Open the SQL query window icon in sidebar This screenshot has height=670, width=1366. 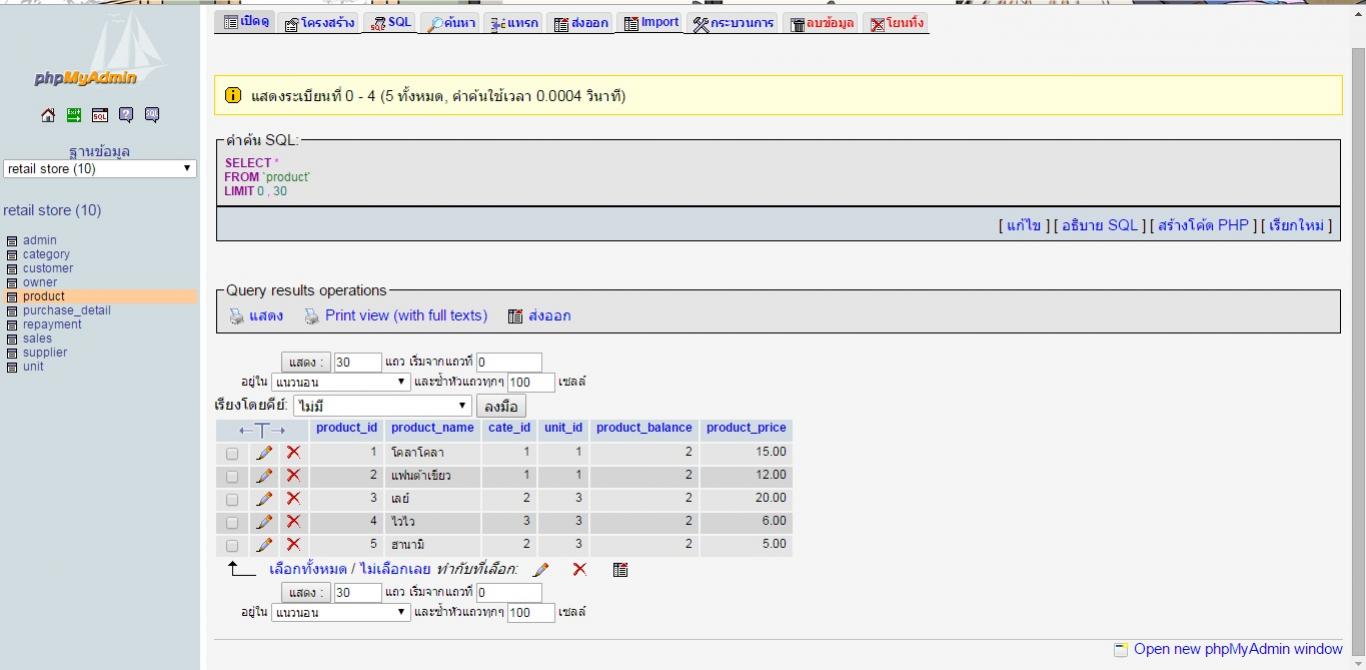click(100, 114)
